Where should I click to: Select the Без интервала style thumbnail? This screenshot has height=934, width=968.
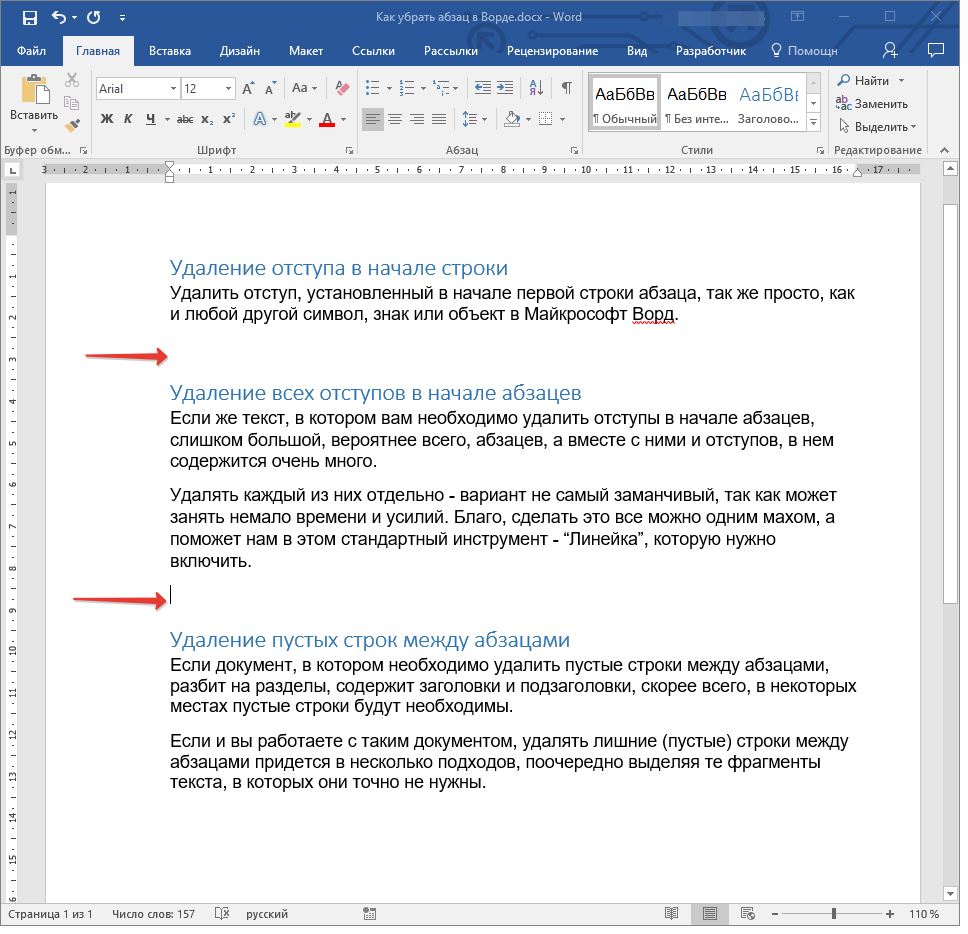(697, 102)
